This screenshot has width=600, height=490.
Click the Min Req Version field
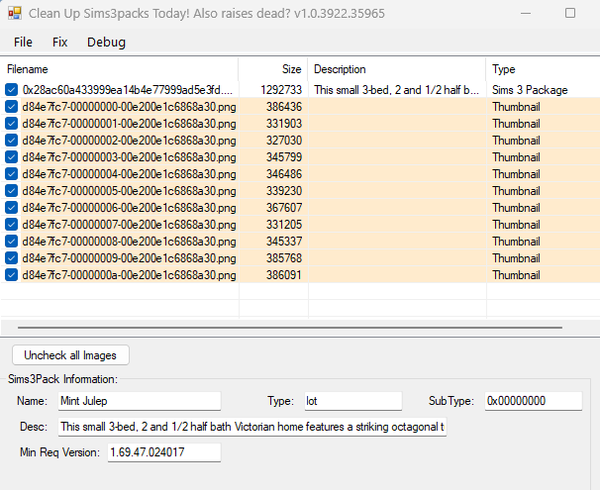point(164,453)
